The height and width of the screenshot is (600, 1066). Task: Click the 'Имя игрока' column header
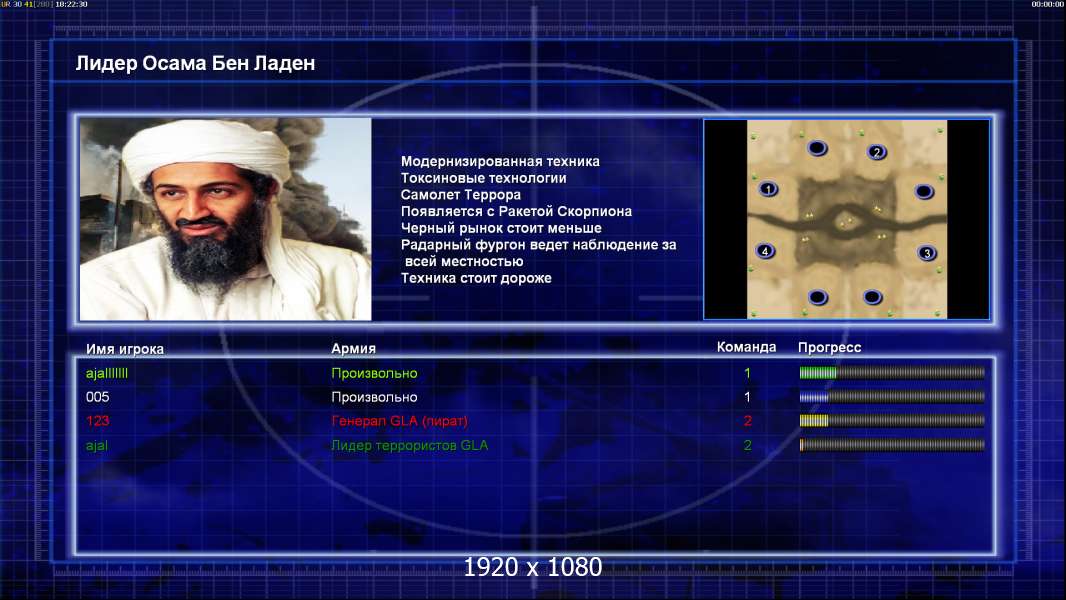click(124, 349)
